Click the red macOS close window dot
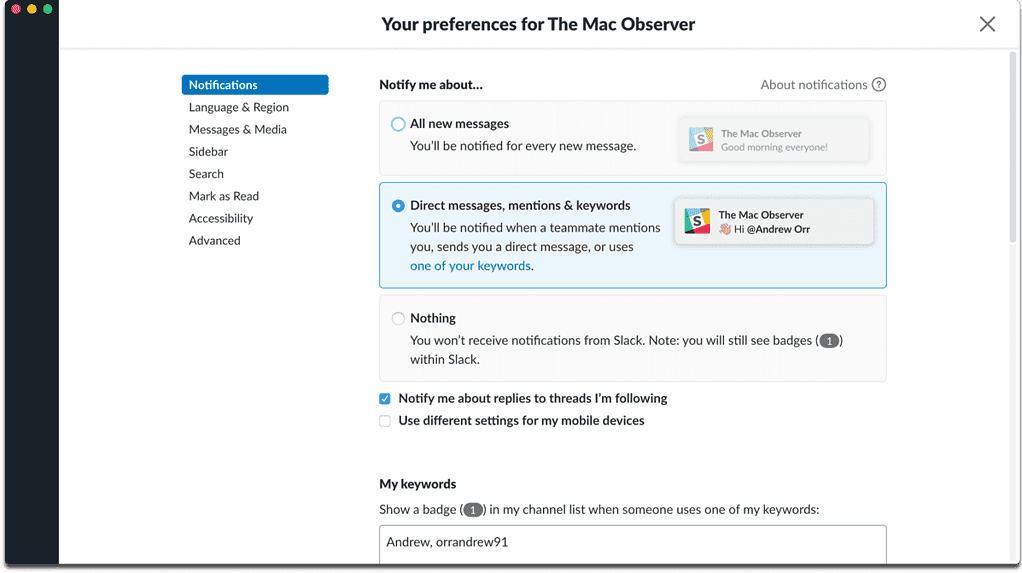The image size is (1022, 573). [x=16, y=9]
